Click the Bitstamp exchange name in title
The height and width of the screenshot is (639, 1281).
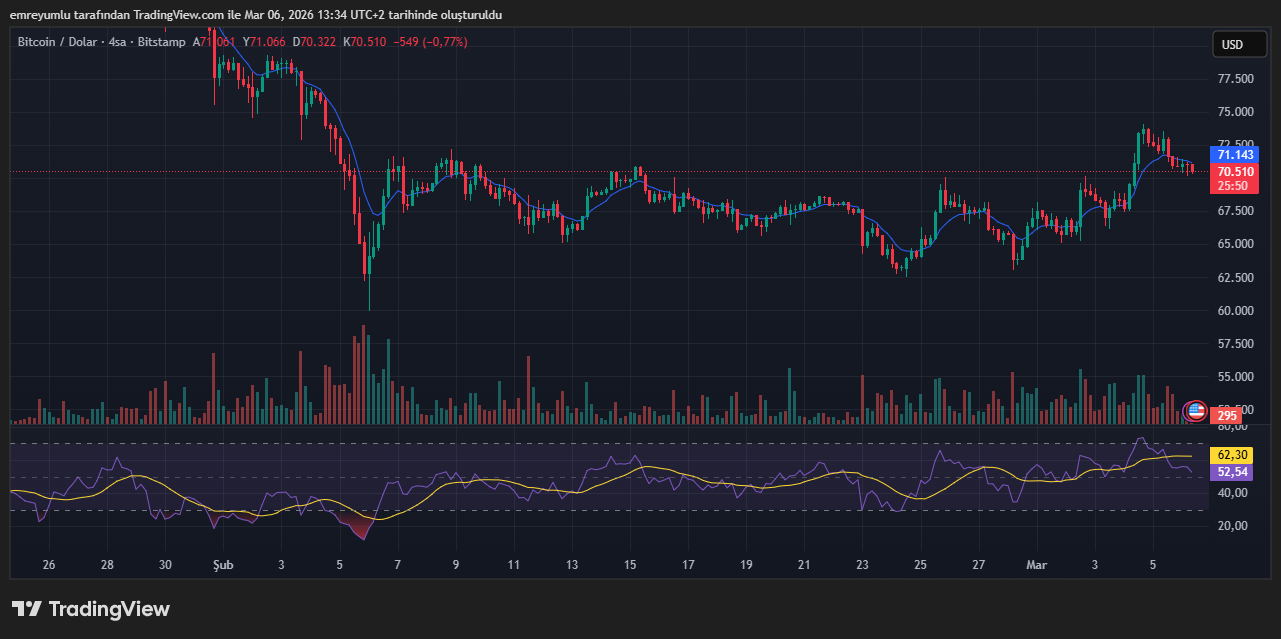click(x=162, y=42)
